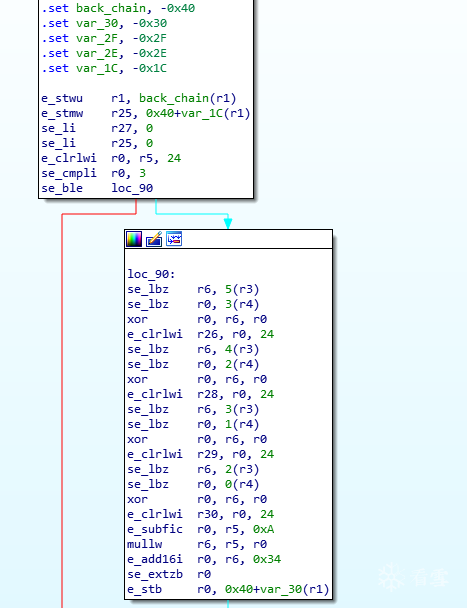Click the 'se_lbz r6, 5(r3)' instruction
This screenshot has width=467, height=608.
[x=193, y=289]
